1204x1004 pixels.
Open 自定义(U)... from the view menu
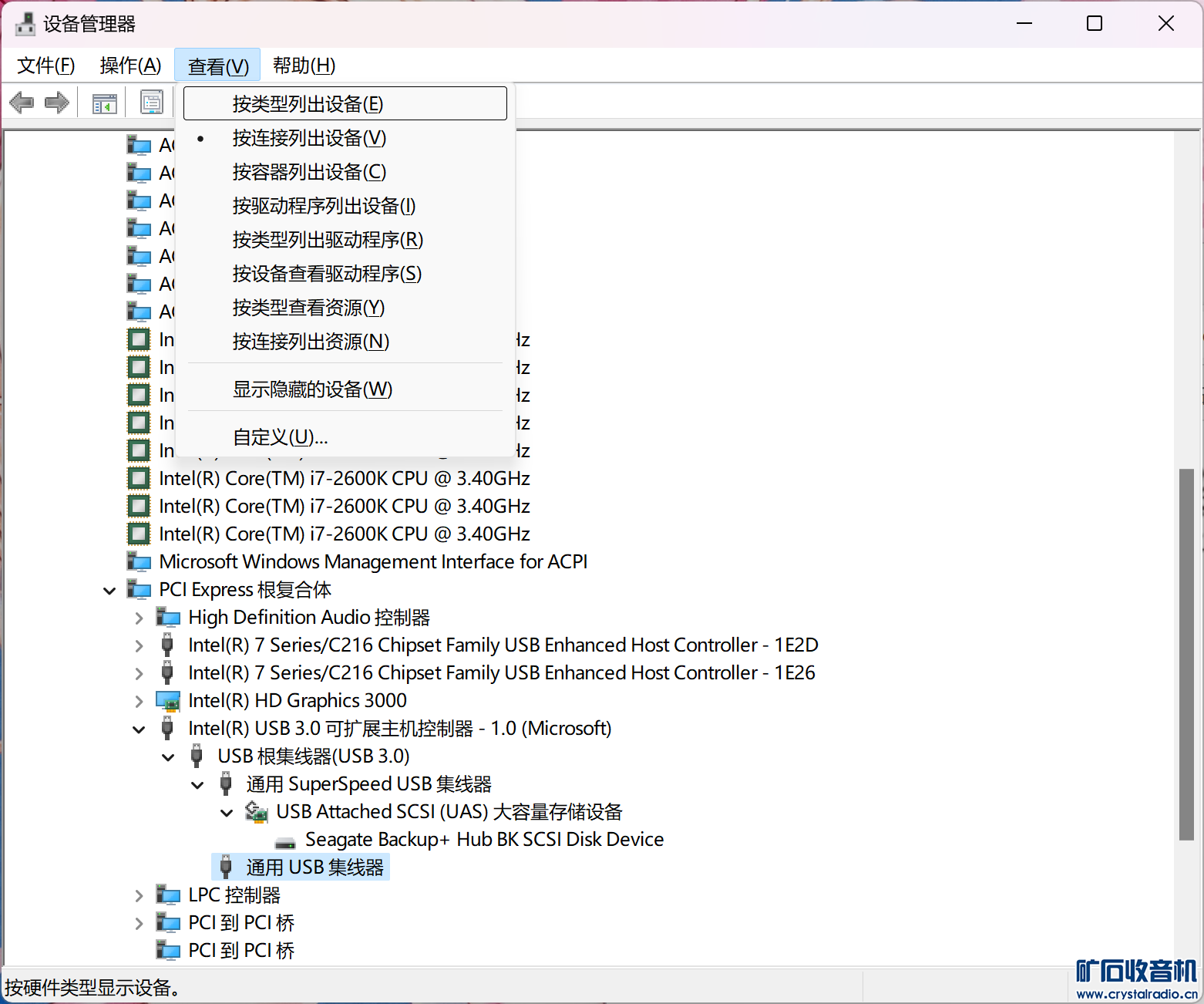point(345,437)
